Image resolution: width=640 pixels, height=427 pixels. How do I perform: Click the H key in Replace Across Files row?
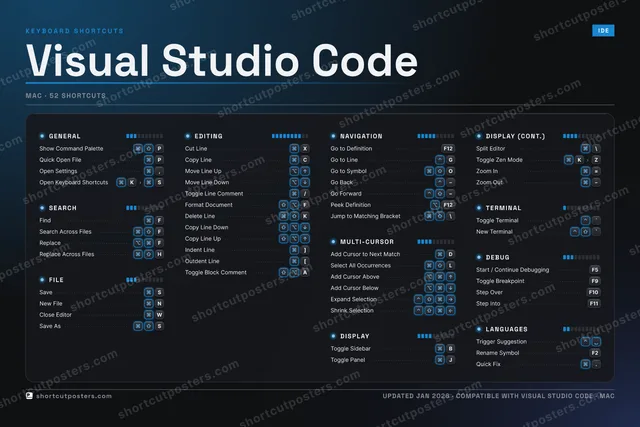(159, 254)
